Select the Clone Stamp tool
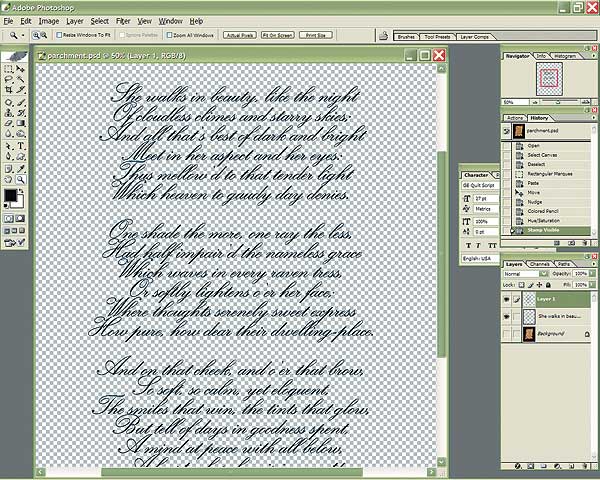Image resolution: width=600 pixels, height=480 pixels. point(8,113)
